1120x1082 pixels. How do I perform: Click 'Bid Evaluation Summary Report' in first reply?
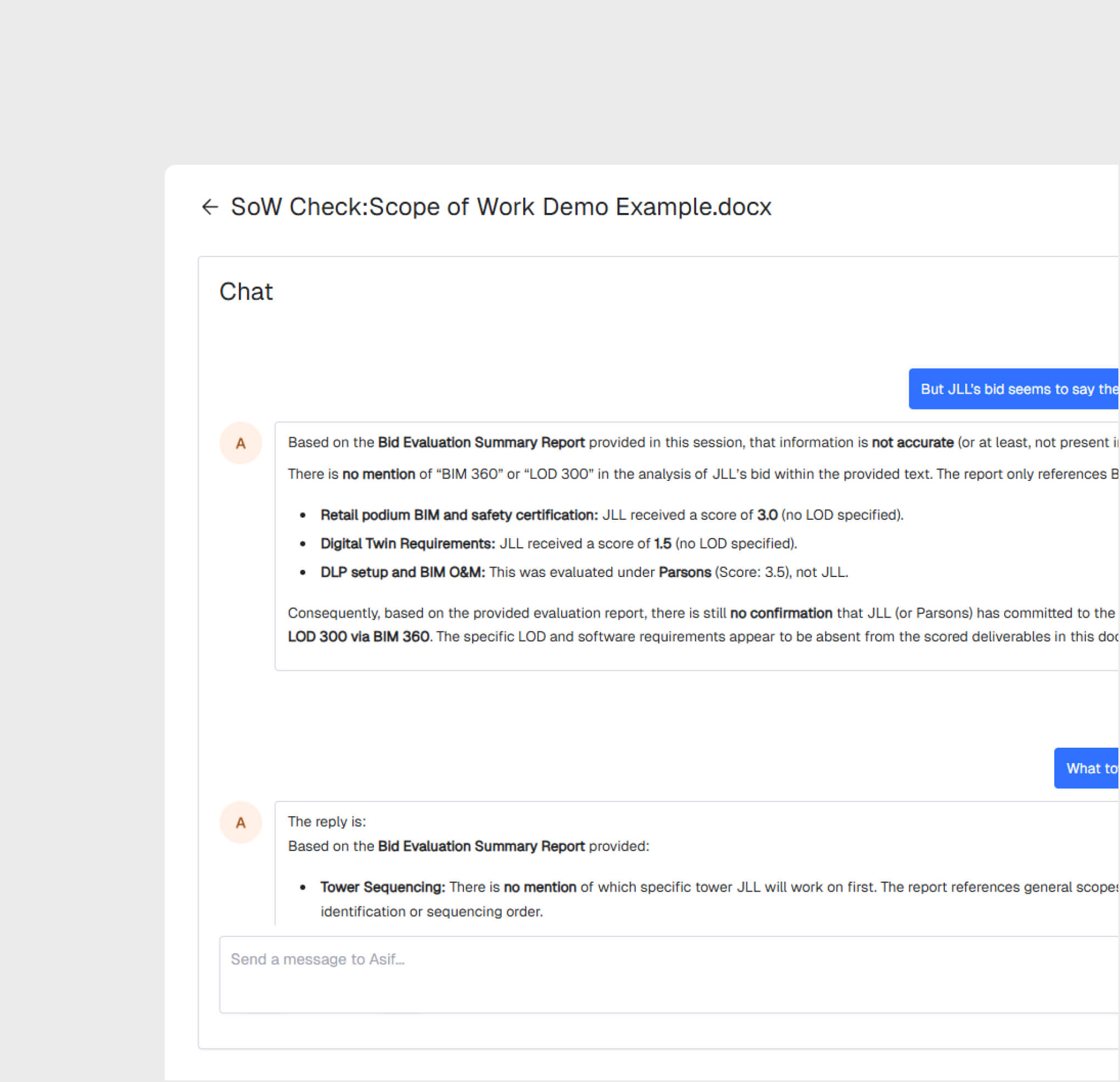(x=481, y=443)
